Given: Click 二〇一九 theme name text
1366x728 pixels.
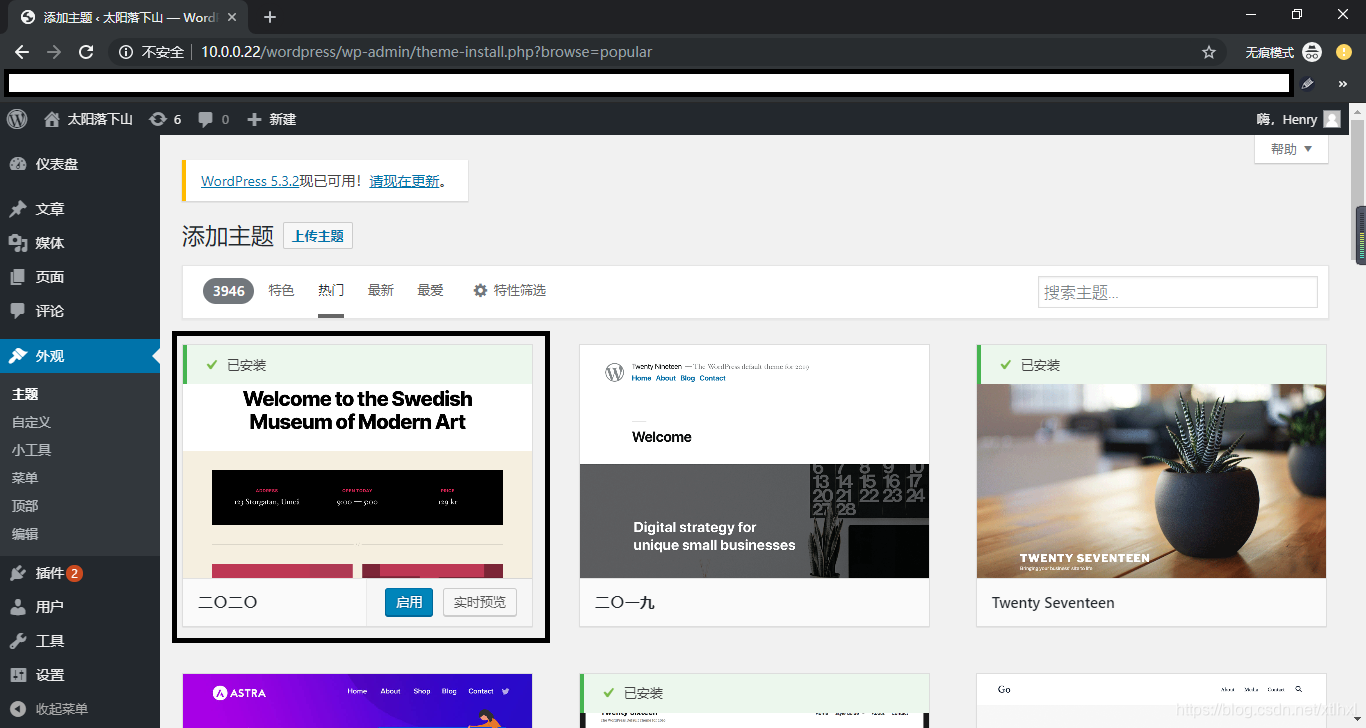Looking at the screenshot, I should (x=625, y=603).
